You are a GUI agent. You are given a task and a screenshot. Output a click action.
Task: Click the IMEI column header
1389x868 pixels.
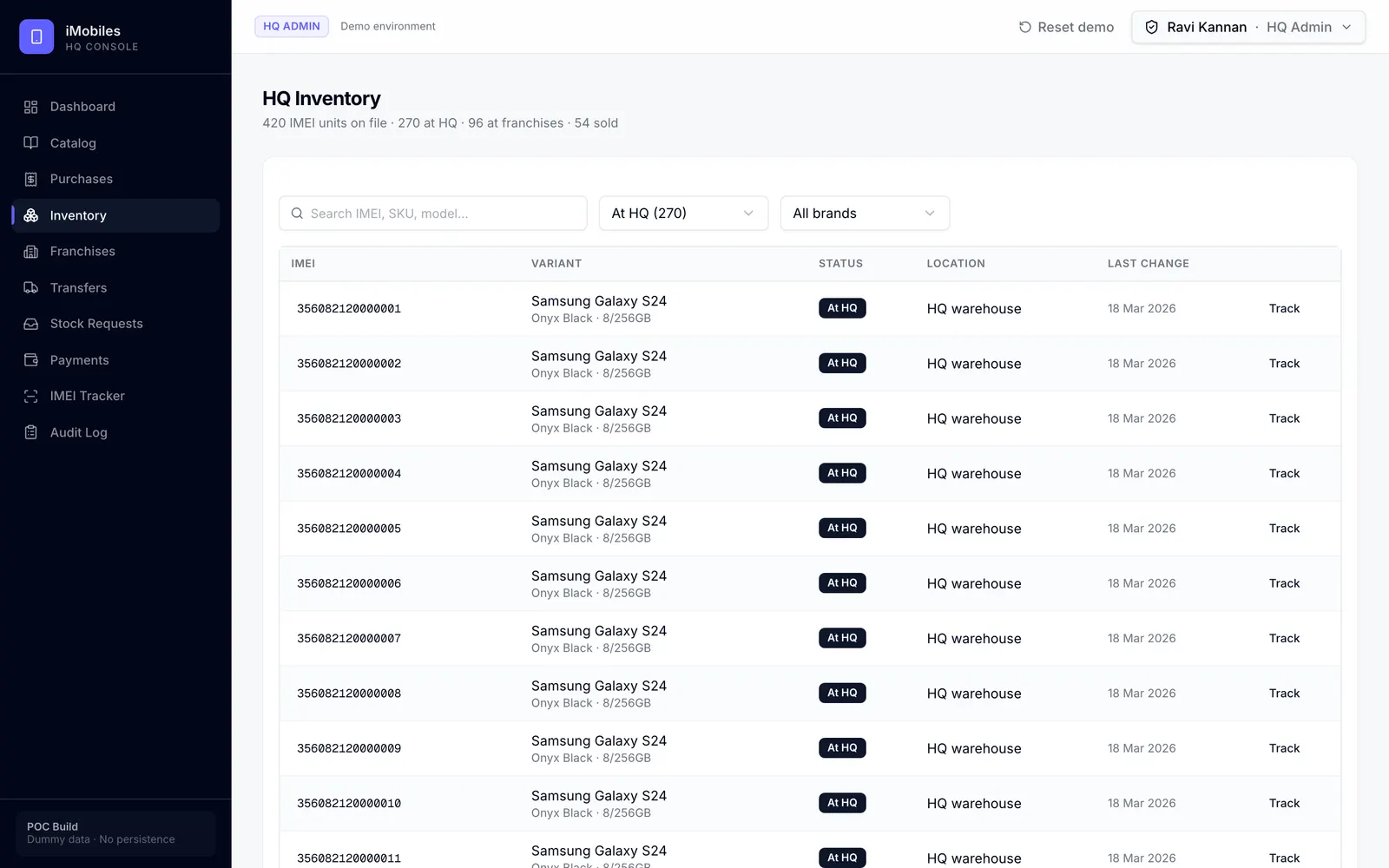[303, 264]
